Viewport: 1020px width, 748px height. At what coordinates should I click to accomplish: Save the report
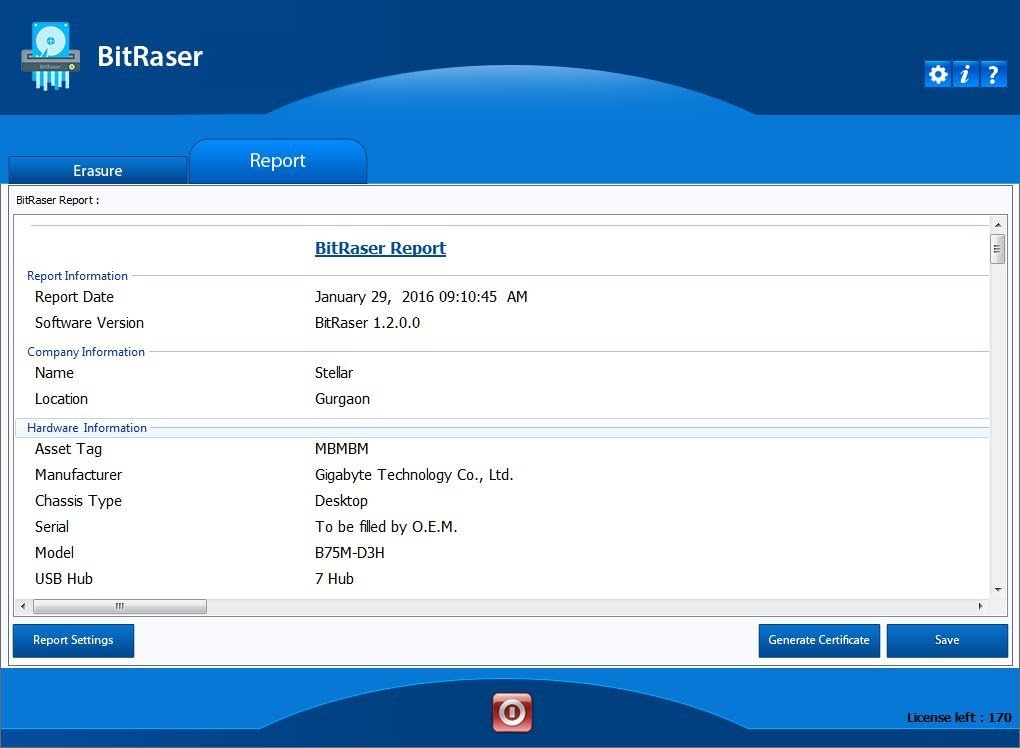point(947,640)
